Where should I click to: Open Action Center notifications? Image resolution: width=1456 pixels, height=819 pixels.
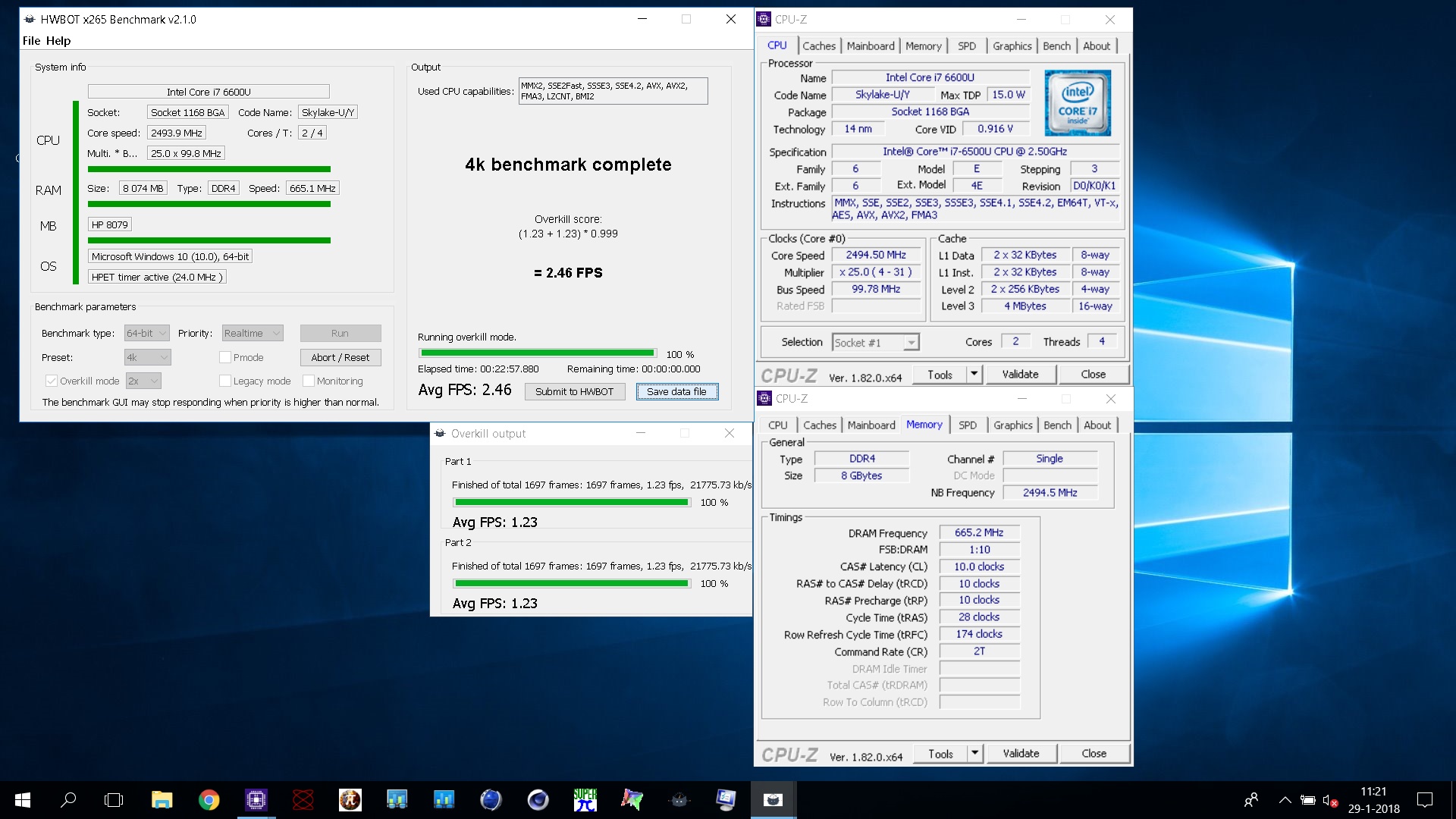pos(1425,799)
